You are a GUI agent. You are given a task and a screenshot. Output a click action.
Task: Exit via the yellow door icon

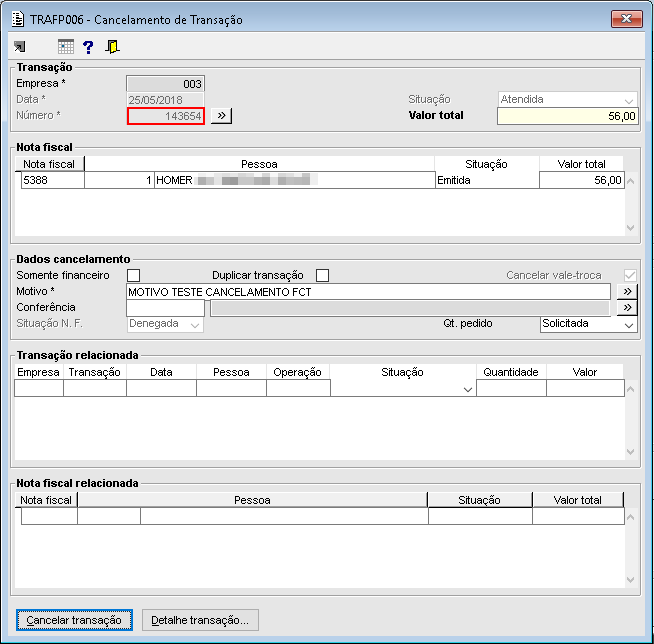112,47
